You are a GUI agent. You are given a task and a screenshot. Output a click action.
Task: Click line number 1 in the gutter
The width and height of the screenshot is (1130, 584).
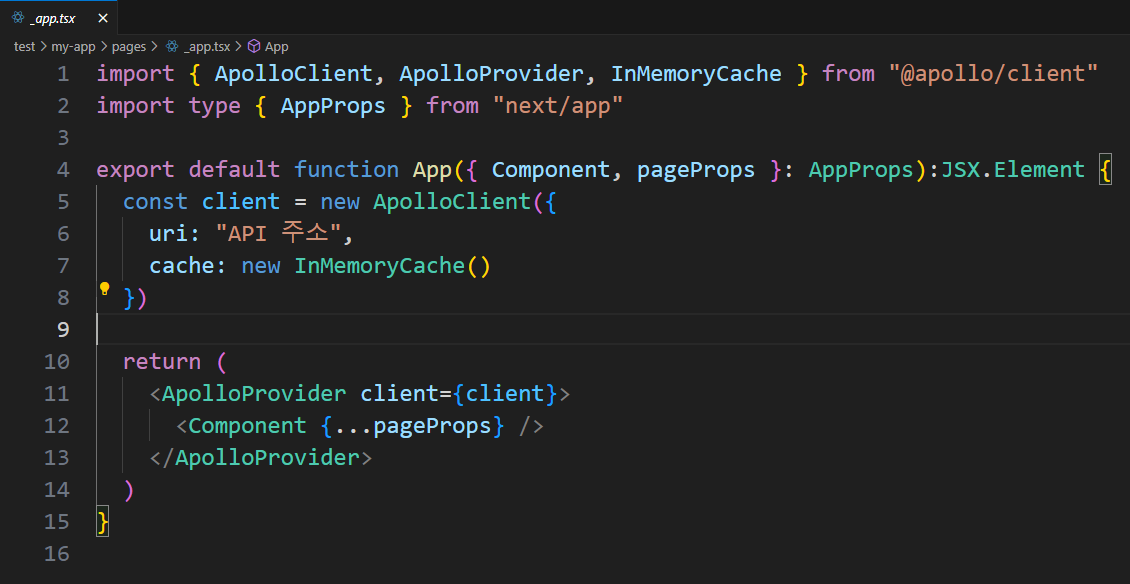click(63, 74)
